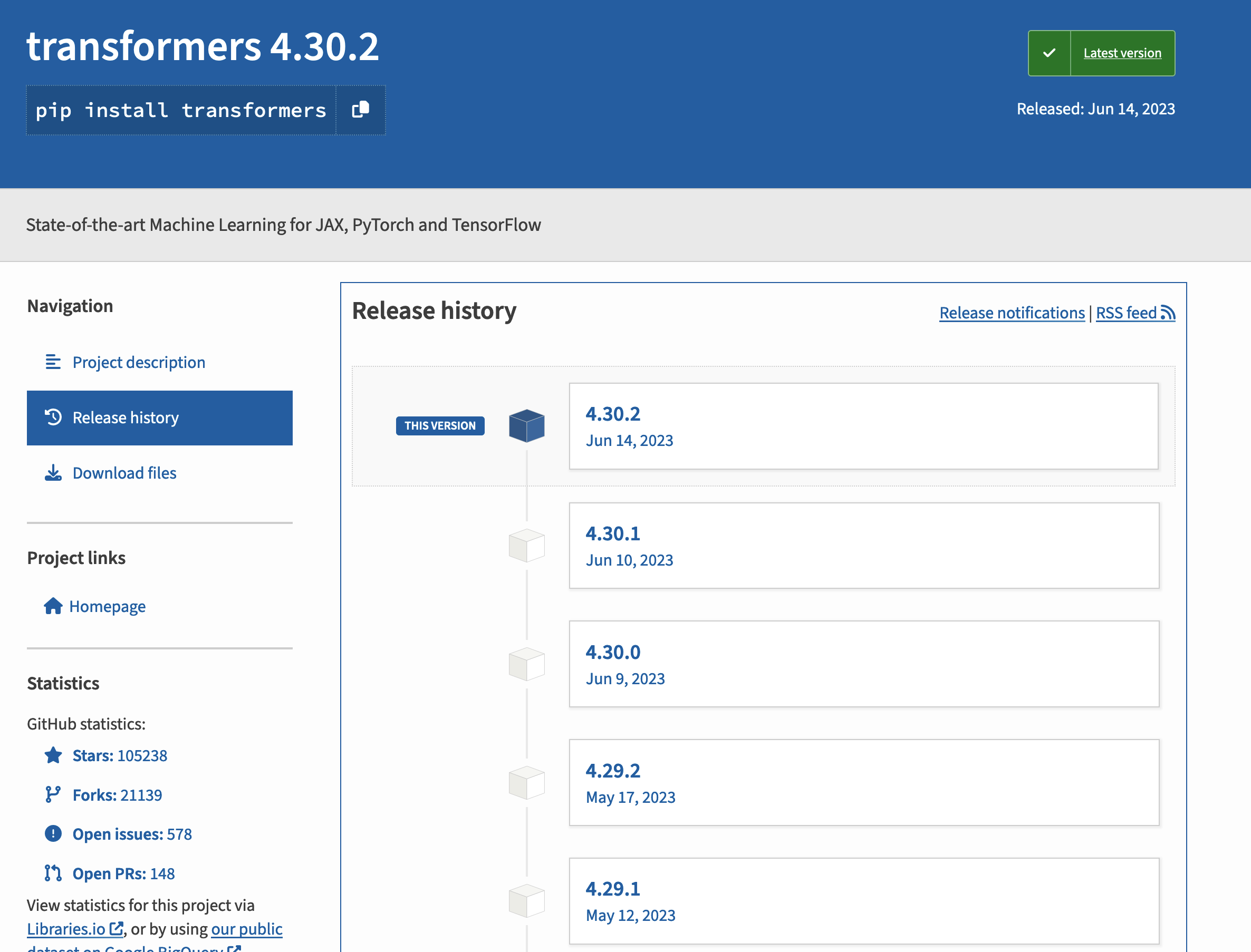Copy the pip install command

361,110
